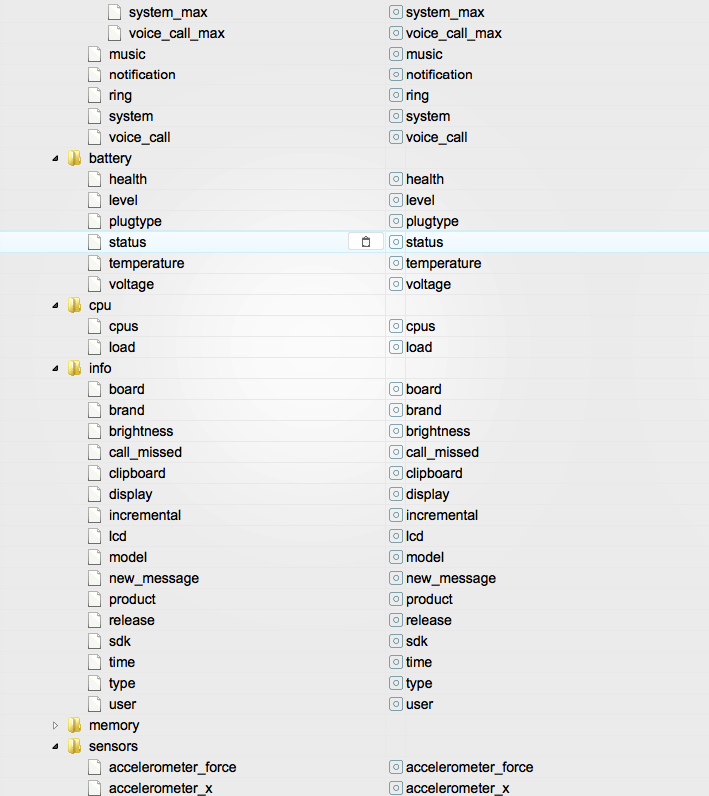Click the target icon beside right-column status

396,242
